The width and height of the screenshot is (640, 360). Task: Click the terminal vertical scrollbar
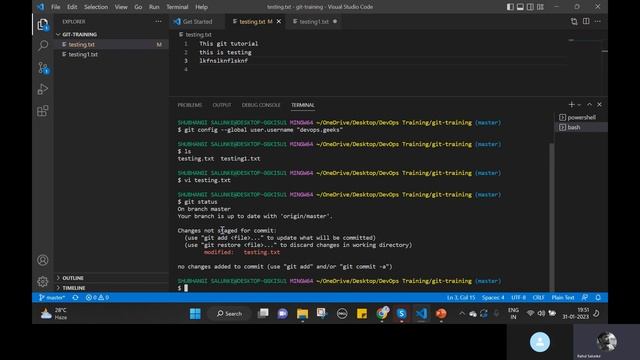(552, 216)
